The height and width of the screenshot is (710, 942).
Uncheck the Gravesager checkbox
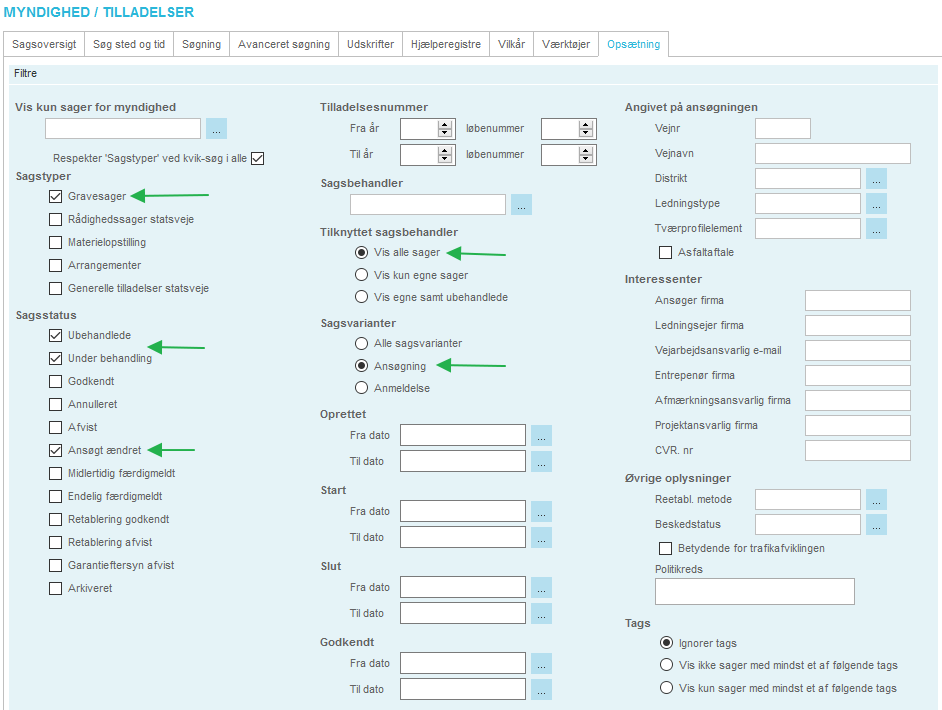(x=56, y=196)
